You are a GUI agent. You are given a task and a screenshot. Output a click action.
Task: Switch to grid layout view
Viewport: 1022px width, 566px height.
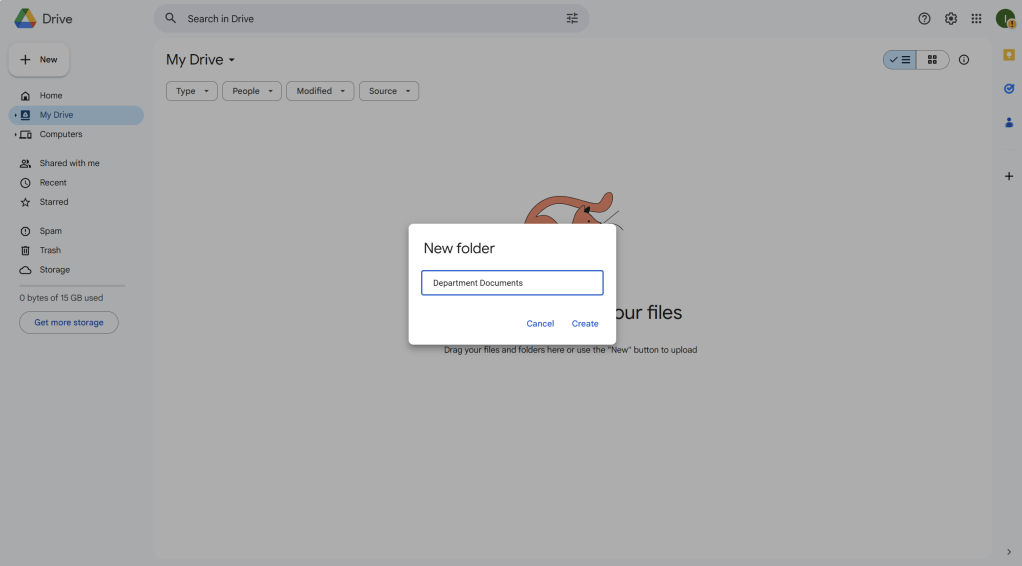click(x=932, y=60)
